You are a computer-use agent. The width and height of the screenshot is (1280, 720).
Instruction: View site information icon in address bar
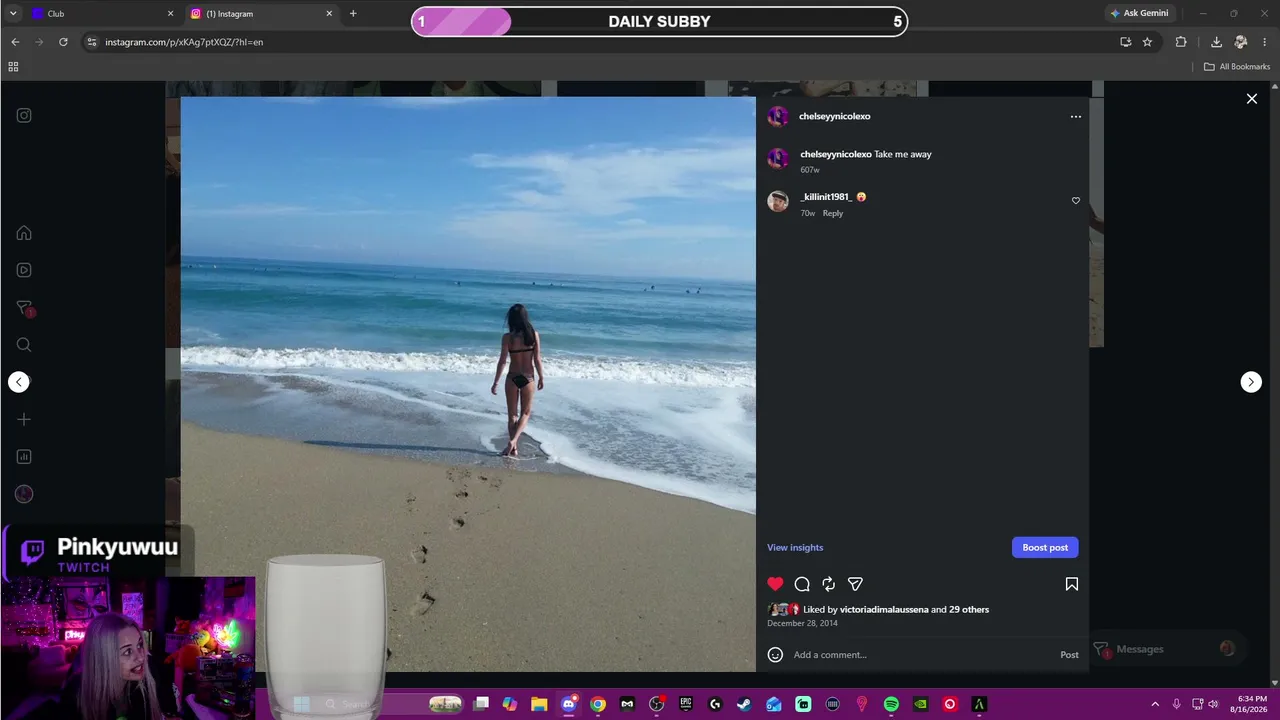[x=92, y=42]
